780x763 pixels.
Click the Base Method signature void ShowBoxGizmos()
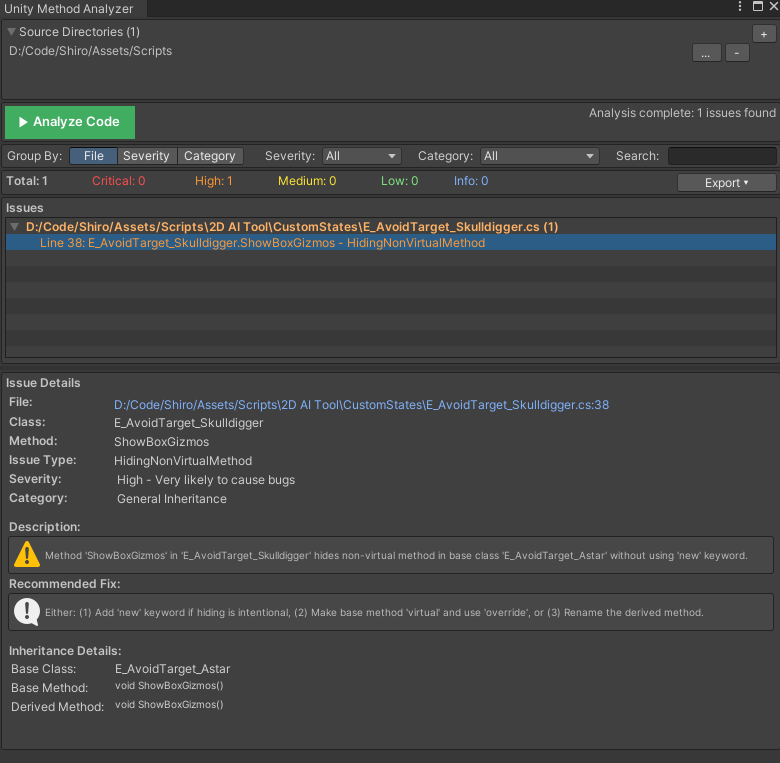169,686
